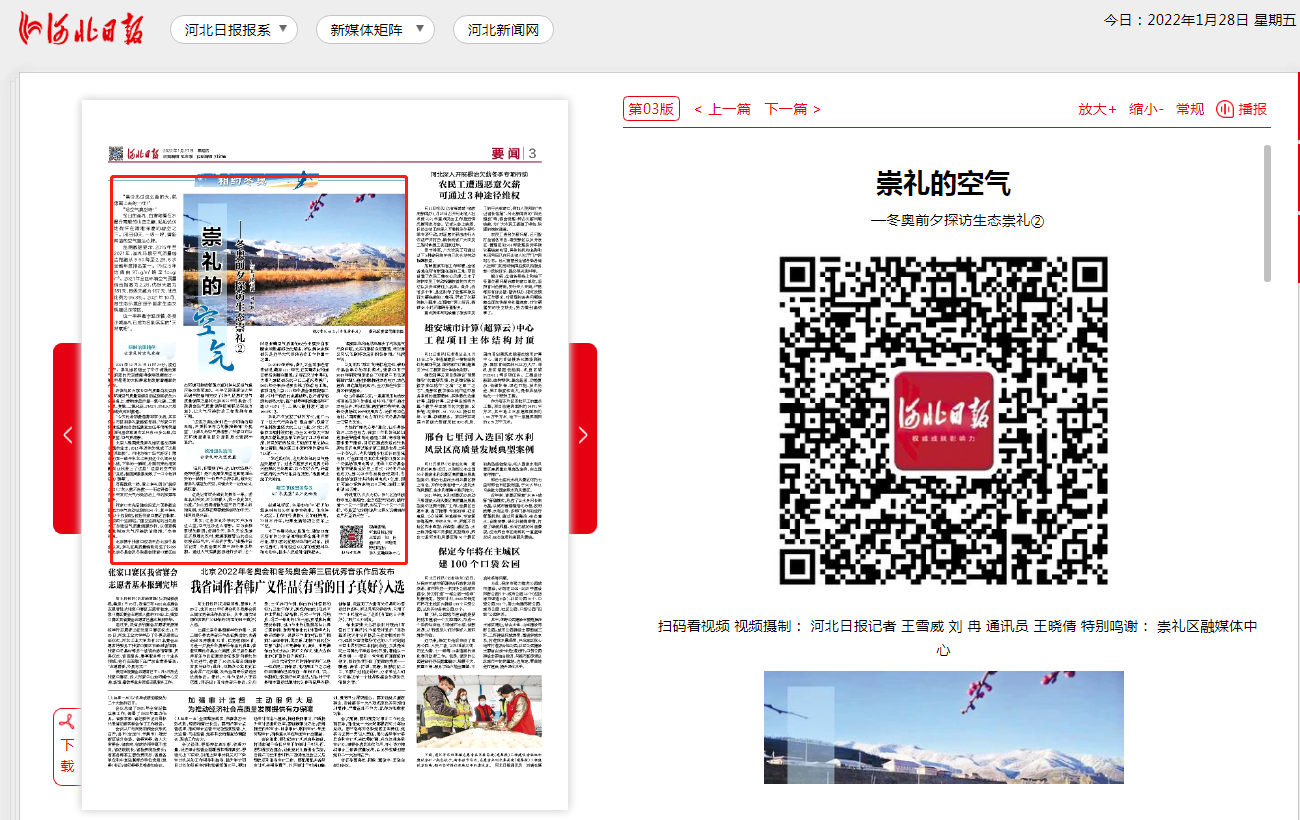Open the 河北日报报系 dropdown
The height and width of the screenshot is (820, 1300).
(234, 29)
